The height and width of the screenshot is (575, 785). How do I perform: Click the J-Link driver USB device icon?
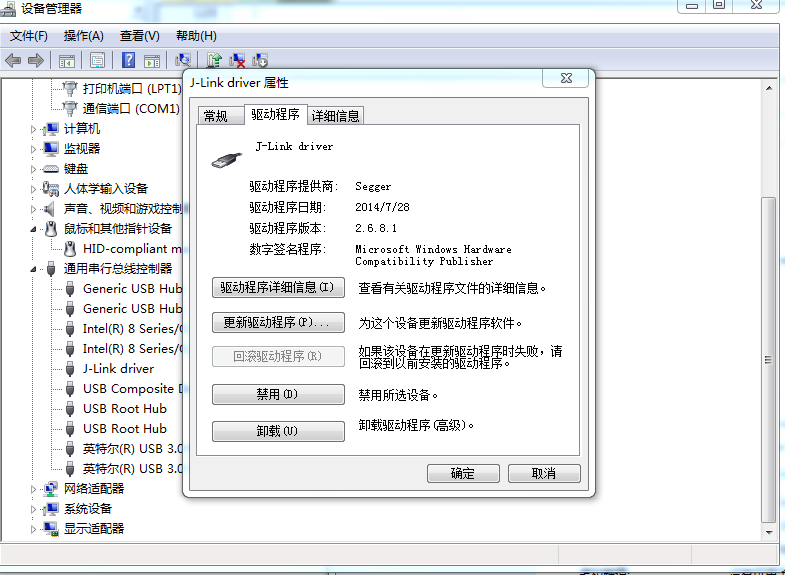(70, 369)
